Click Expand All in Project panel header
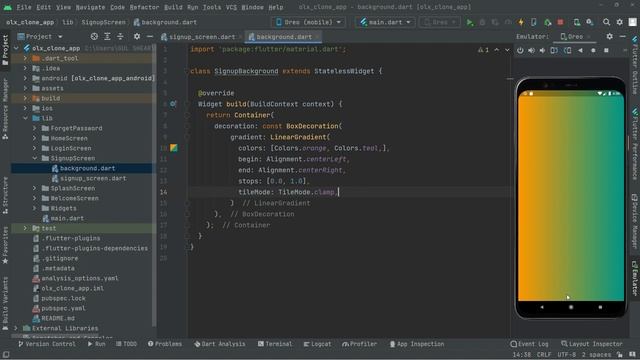 click(107, 37)
